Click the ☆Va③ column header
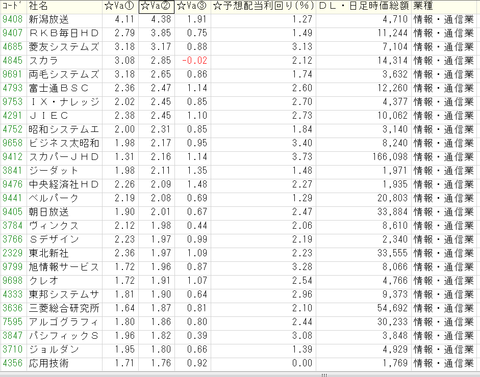 193,6
